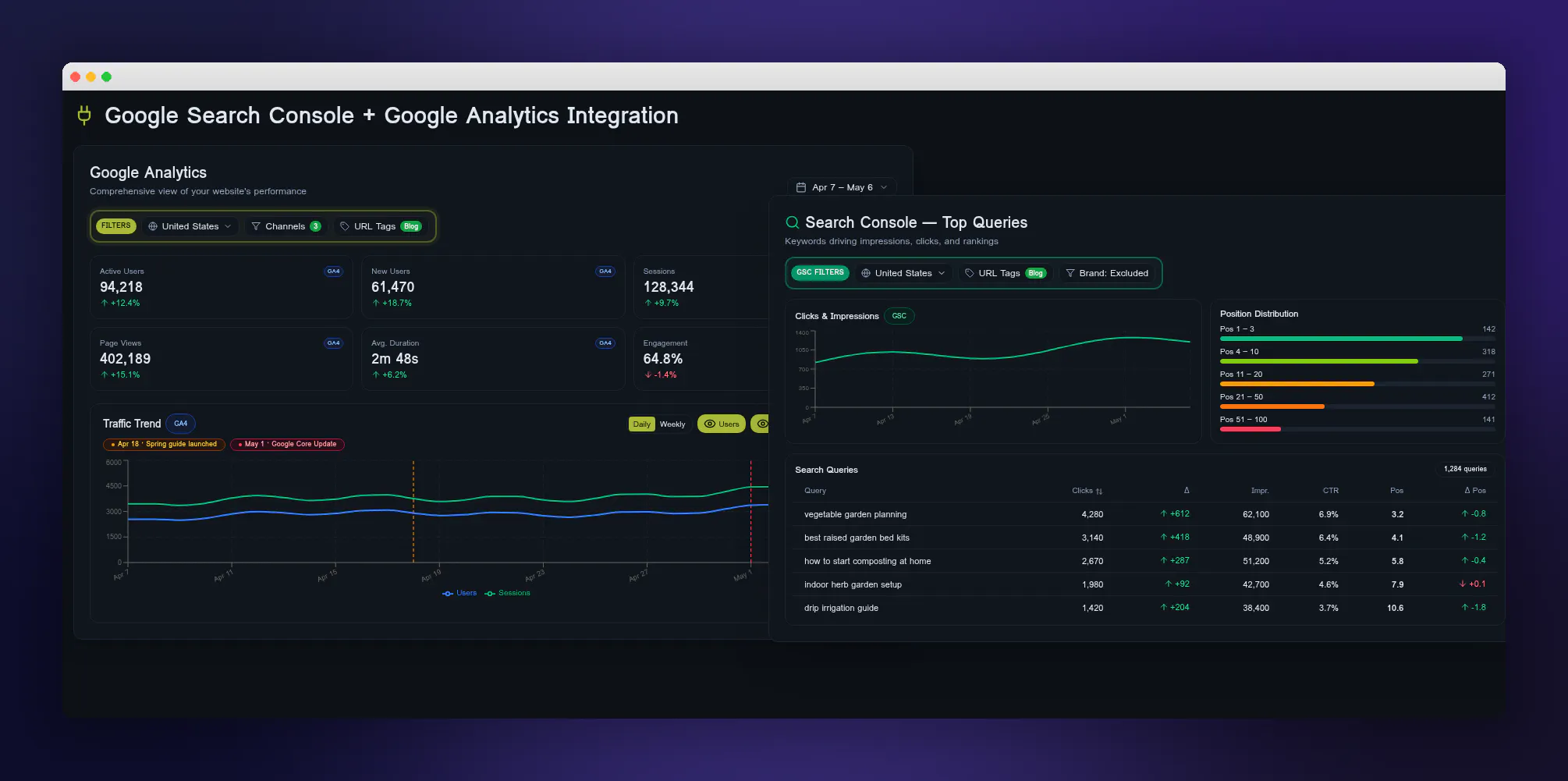
Task: Click the green GSC FILTERS pill
Action: tap(820, 272)
